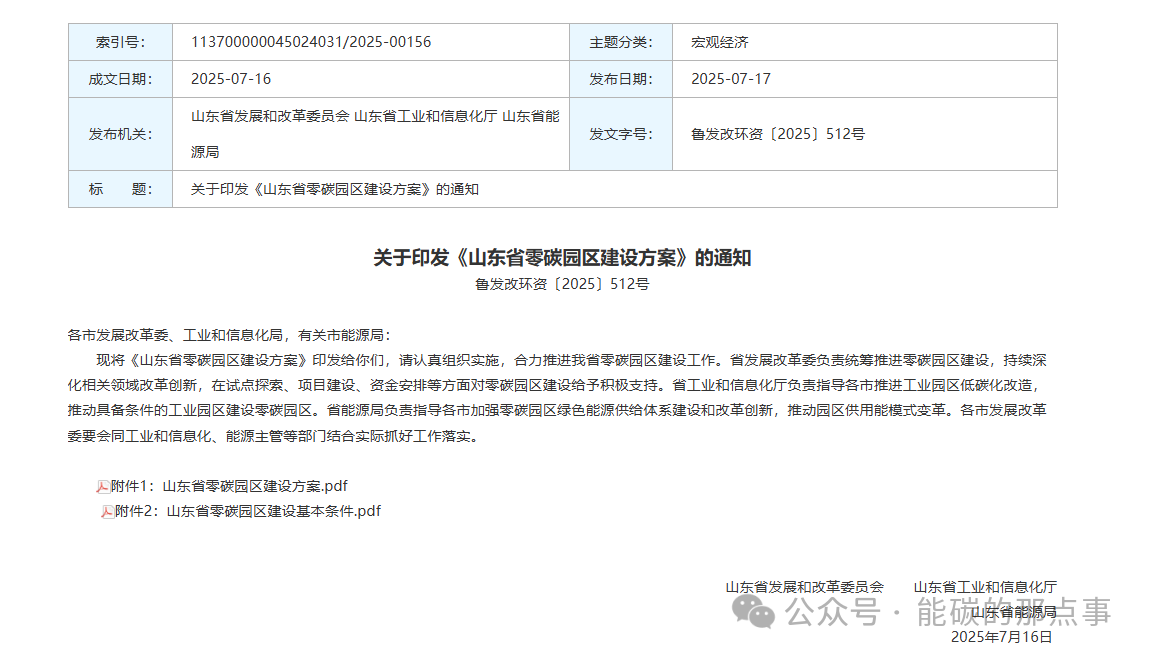Select the 主题分类 label cell
This screenshot has height=658, width=1149.
pos(620,42)
